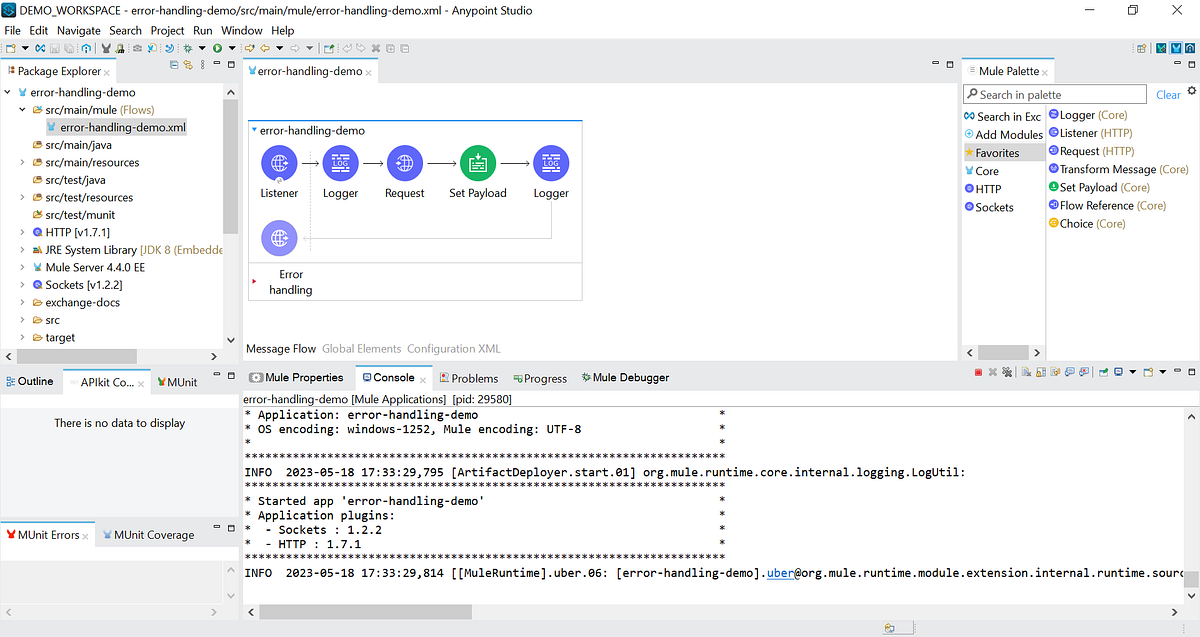Select the Debug toolbar icon
The width and height of the screenshot is (1200, 637).
[188, 48]
